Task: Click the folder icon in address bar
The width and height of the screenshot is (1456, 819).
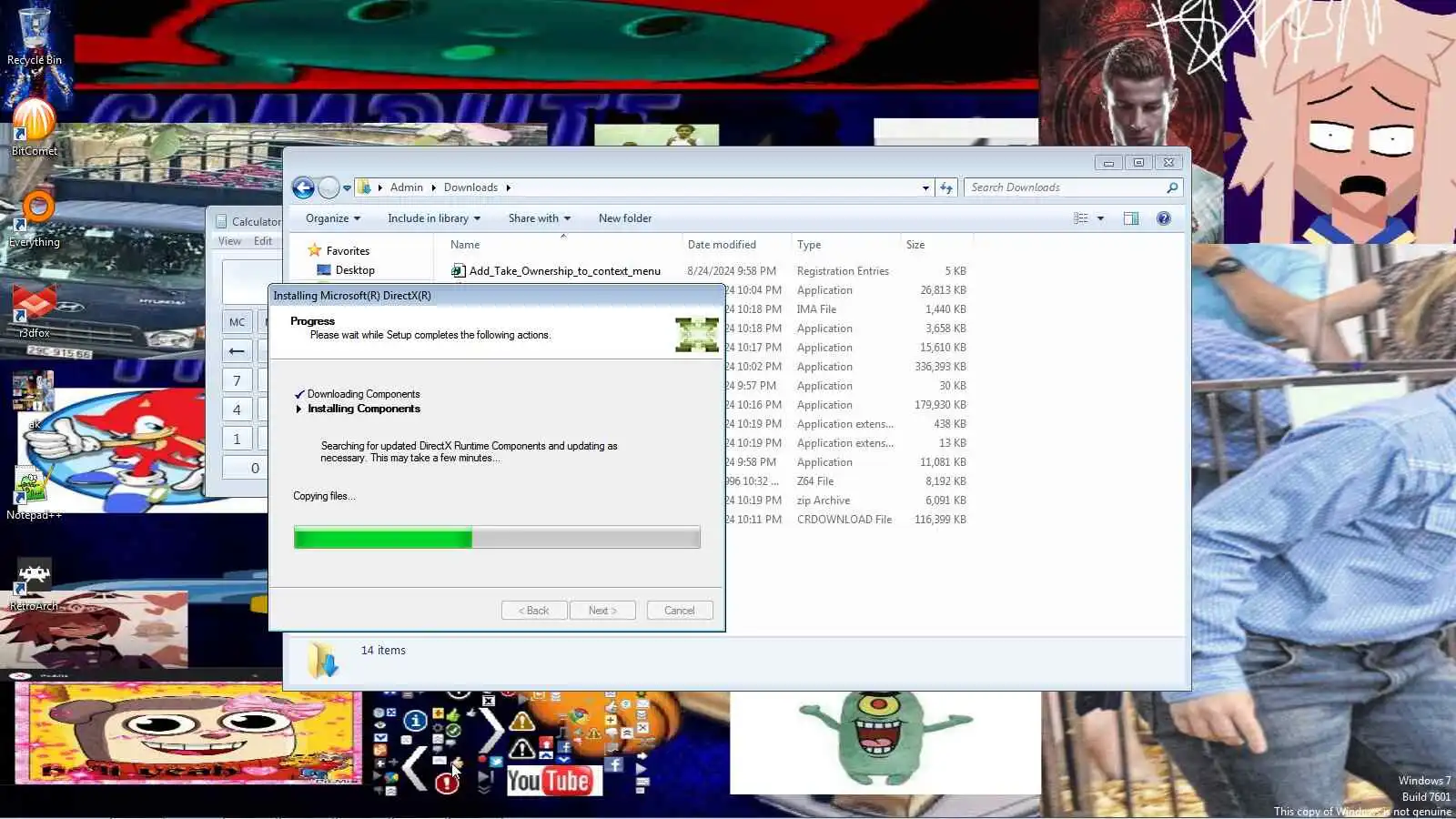Action: point(364,187)
